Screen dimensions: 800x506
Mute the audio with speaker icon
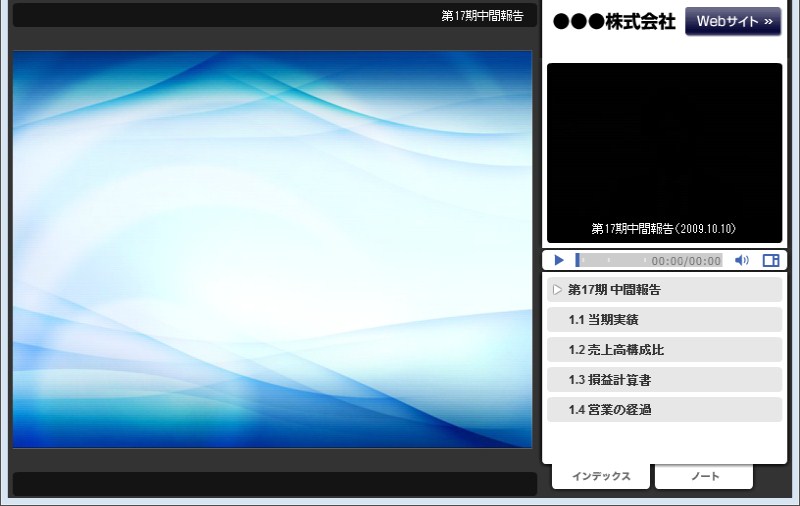[x=741, y=261]
